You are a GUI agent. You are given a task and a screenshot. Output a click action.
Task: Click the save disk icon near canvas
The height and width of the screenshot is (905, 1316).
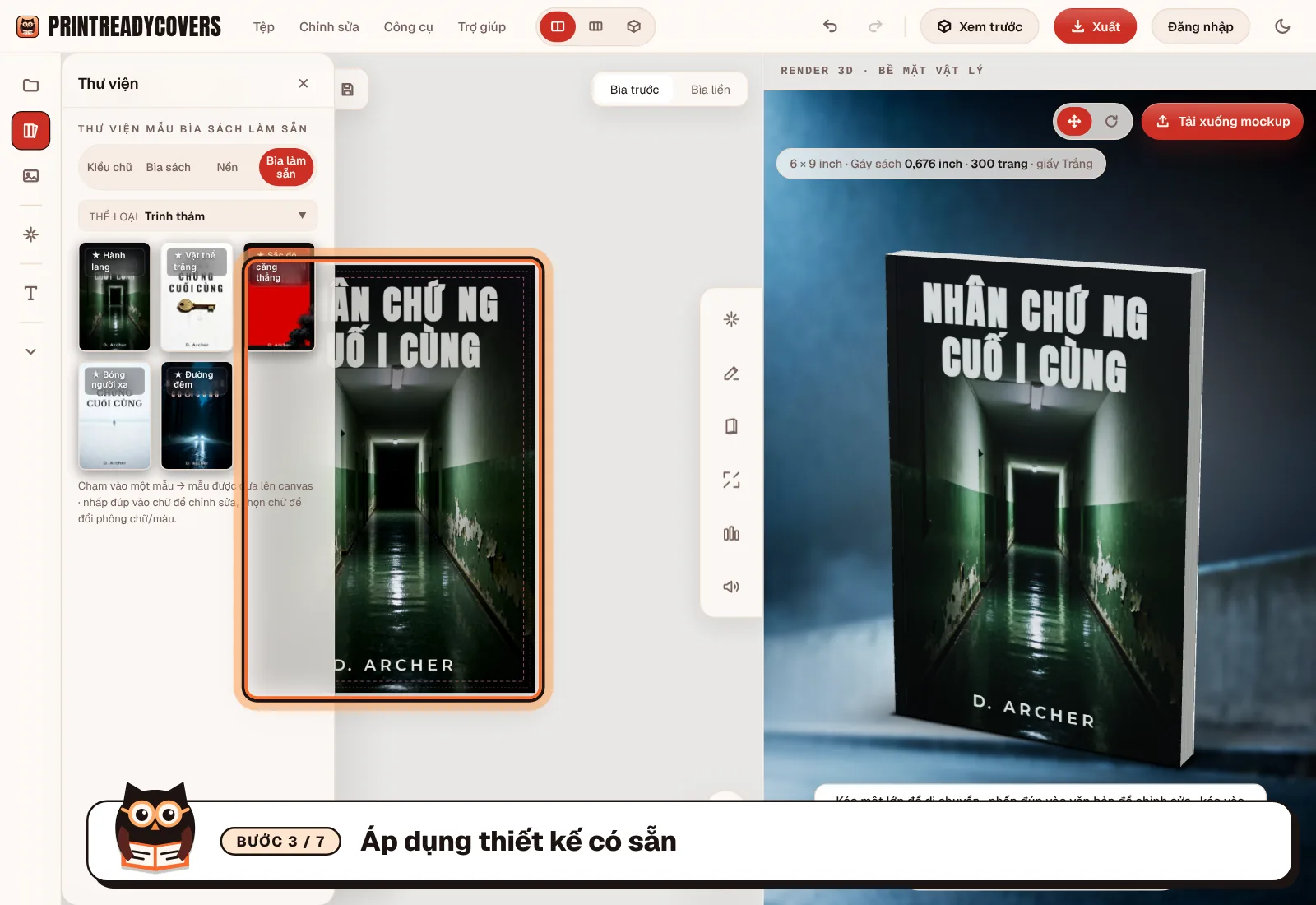tap(348, 90)
